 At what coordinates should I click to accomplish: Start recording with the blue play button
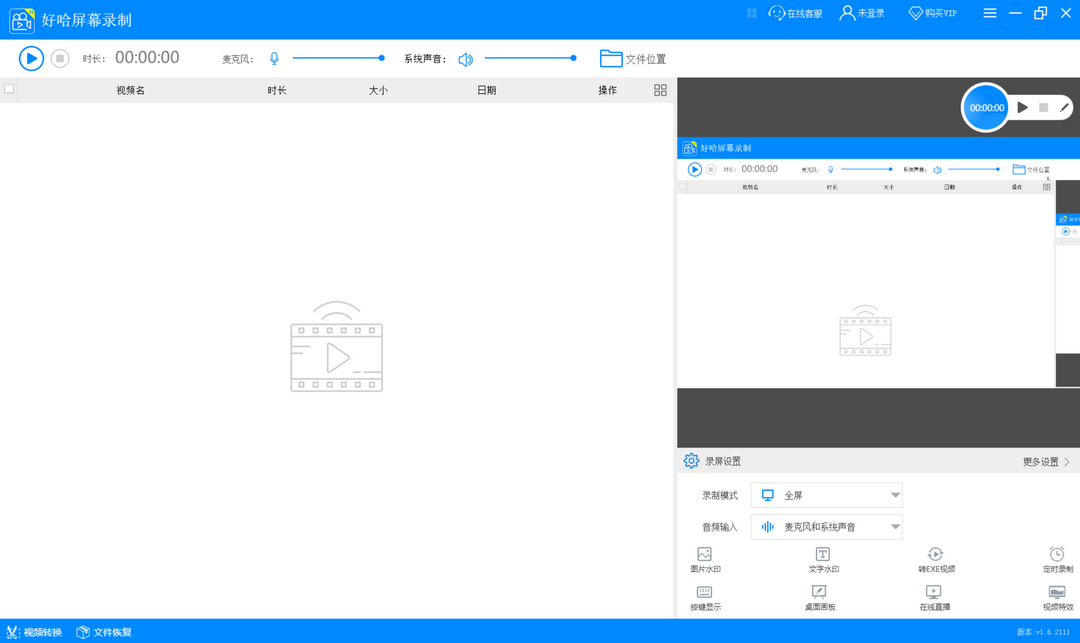point(31,59)
